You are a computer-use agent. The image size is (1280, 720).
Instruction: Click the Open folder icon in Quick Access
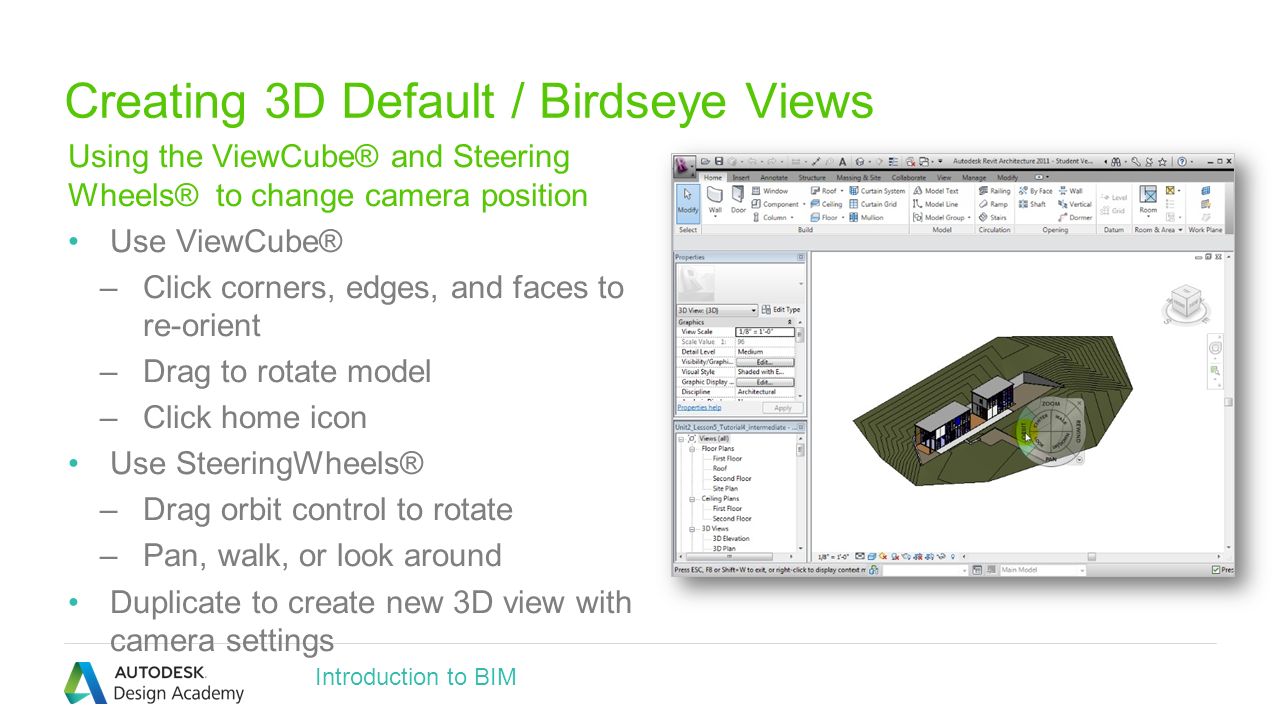pos(706,161)
